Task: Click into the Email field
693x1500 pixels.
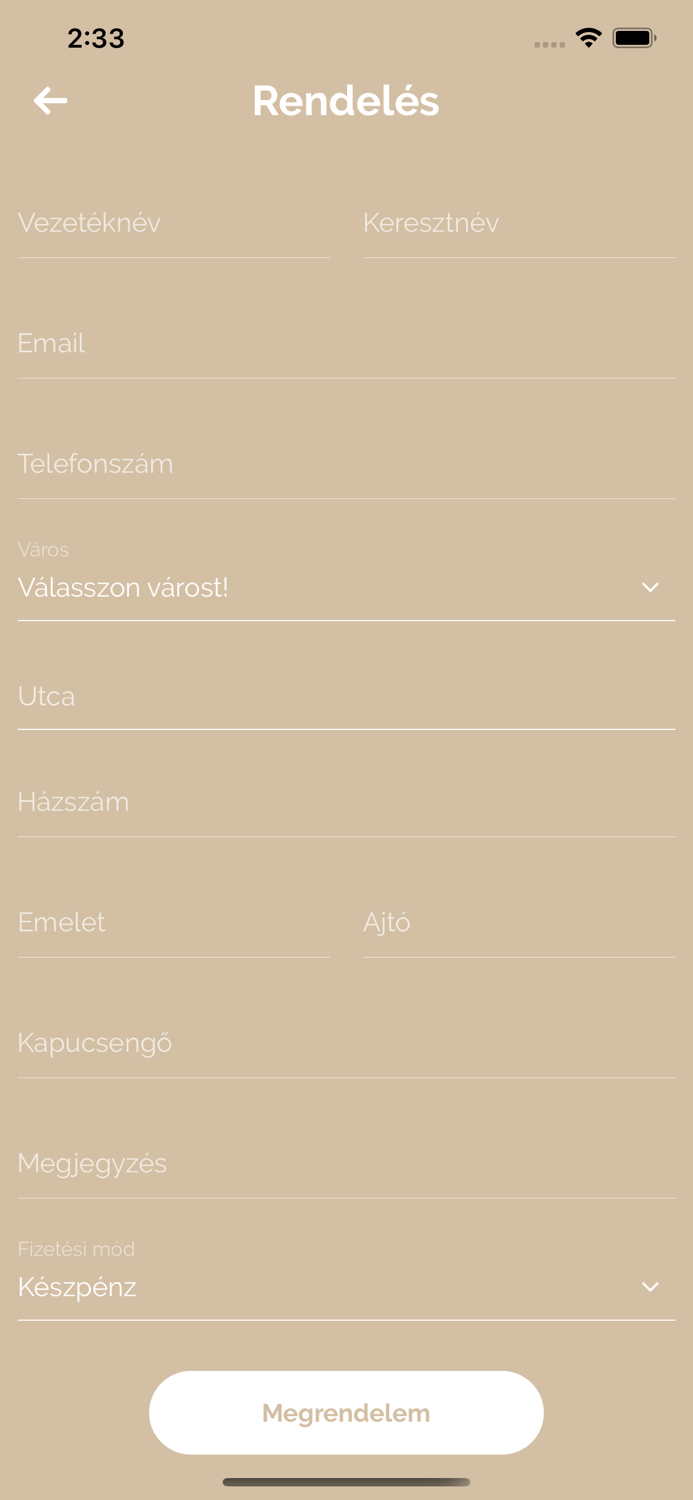Action: click(346, 344)
